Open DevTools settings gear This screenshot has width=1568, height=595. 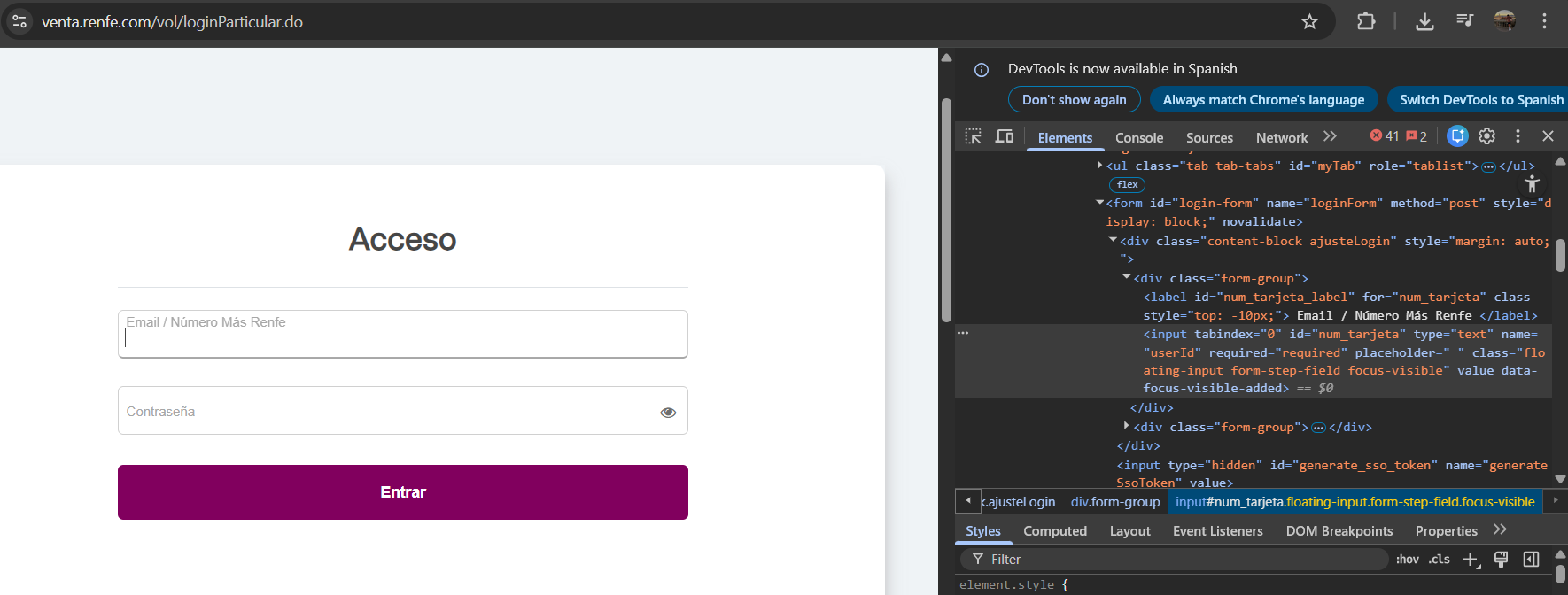pos(1487,136)
